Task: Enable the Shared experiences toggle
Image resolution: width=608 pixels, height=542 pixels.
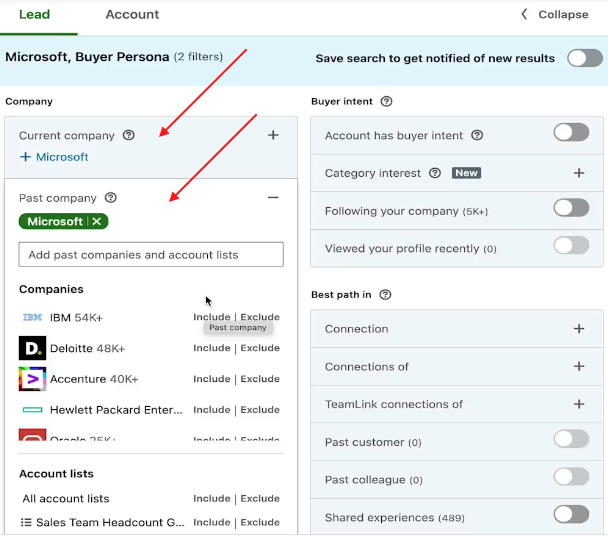Action: coord(571,515)
